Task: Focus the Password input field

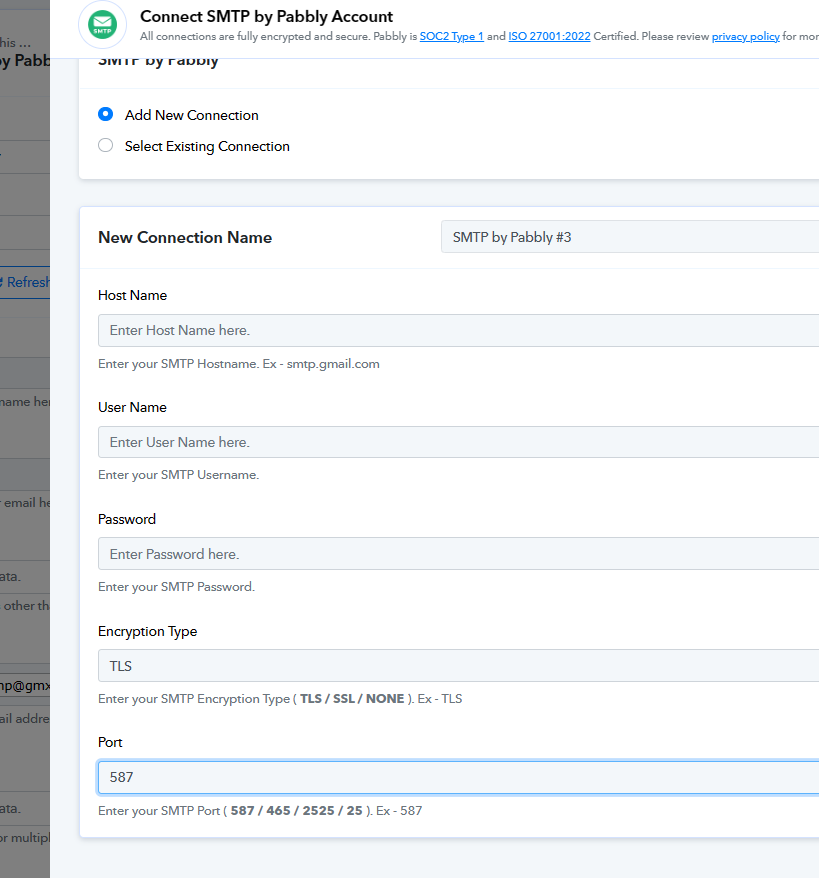Action: click(x=458, y=554)
